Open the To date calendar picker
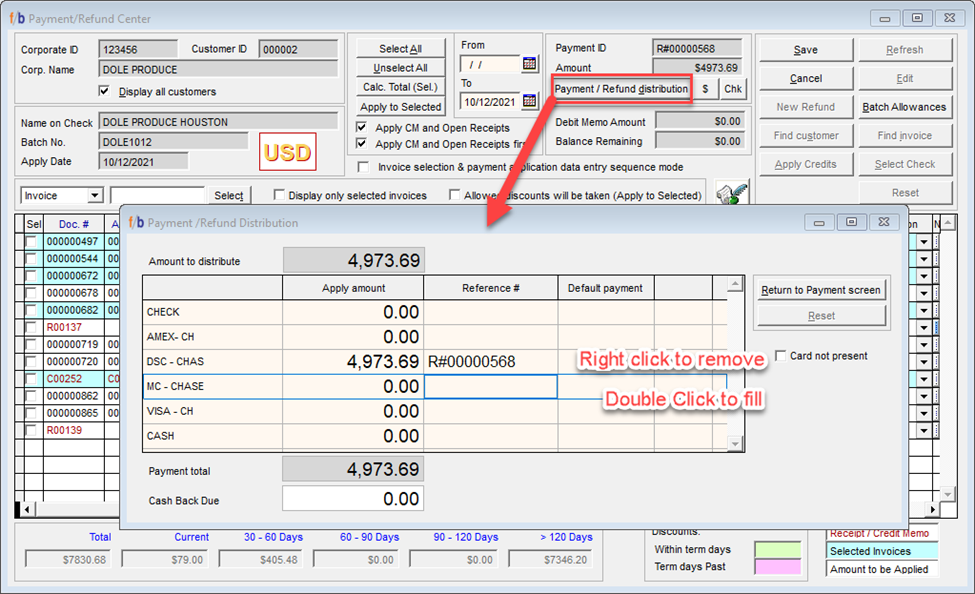975x594 pixels. pos(530,101)
